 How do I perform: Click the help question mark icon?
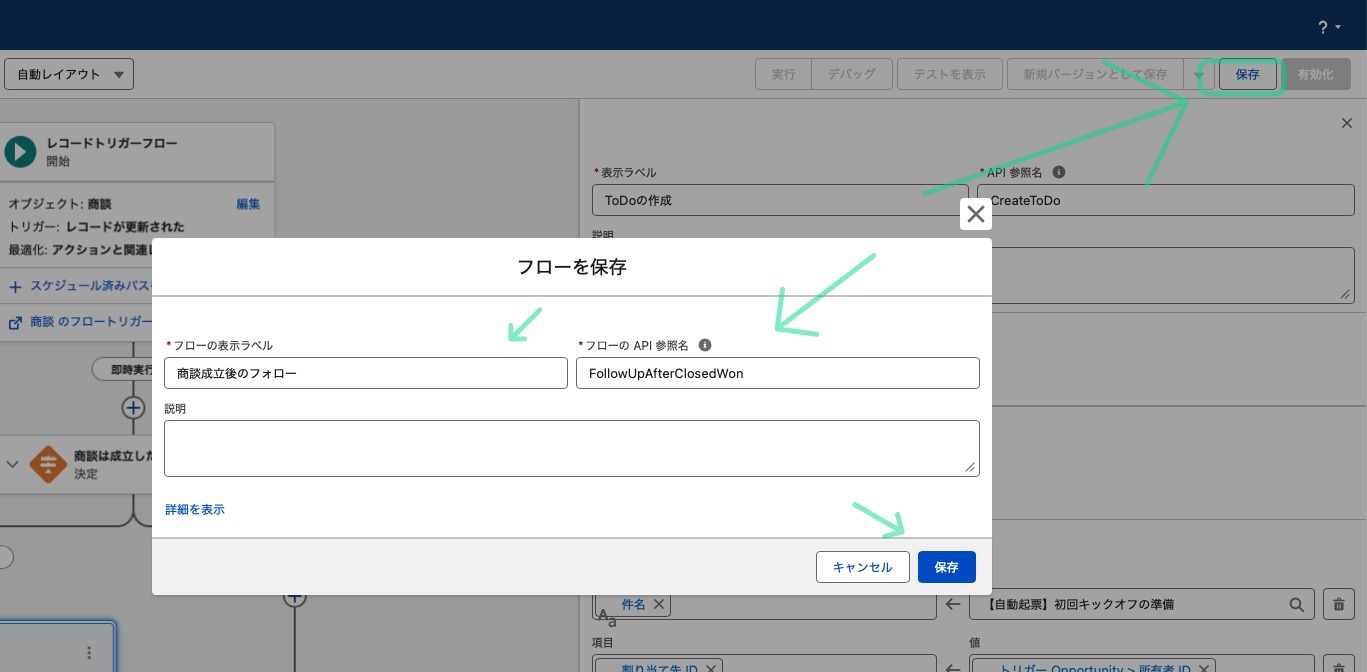pos(1323,27)
